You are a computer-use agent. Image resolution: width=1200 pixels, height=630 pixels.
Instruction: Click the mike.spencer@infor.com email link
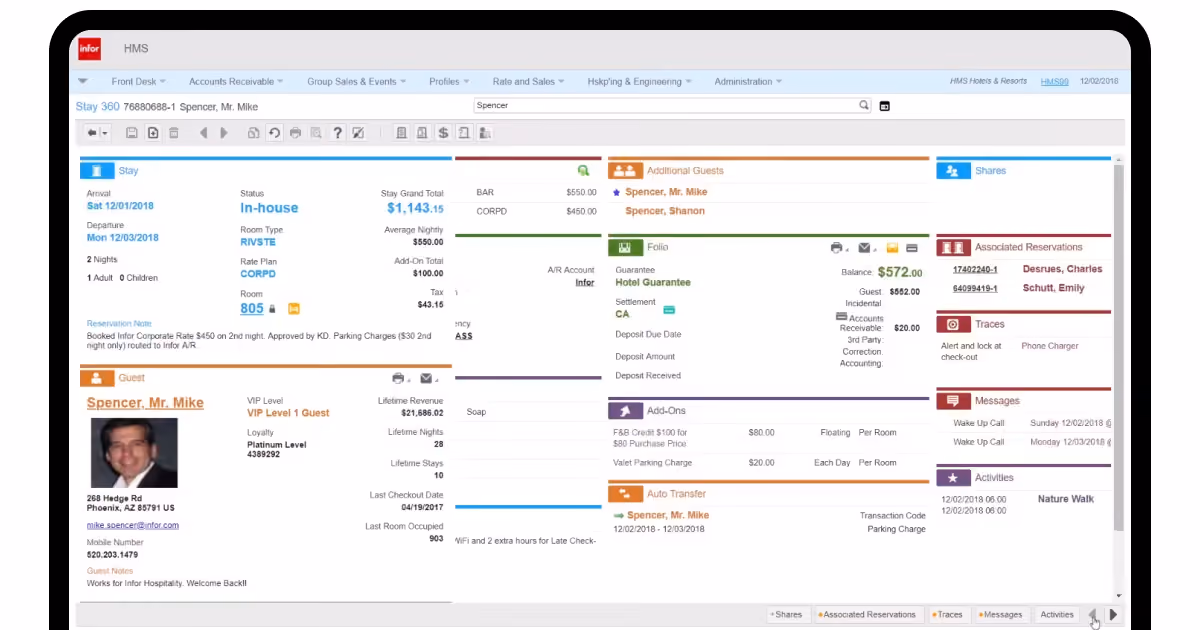133,525
